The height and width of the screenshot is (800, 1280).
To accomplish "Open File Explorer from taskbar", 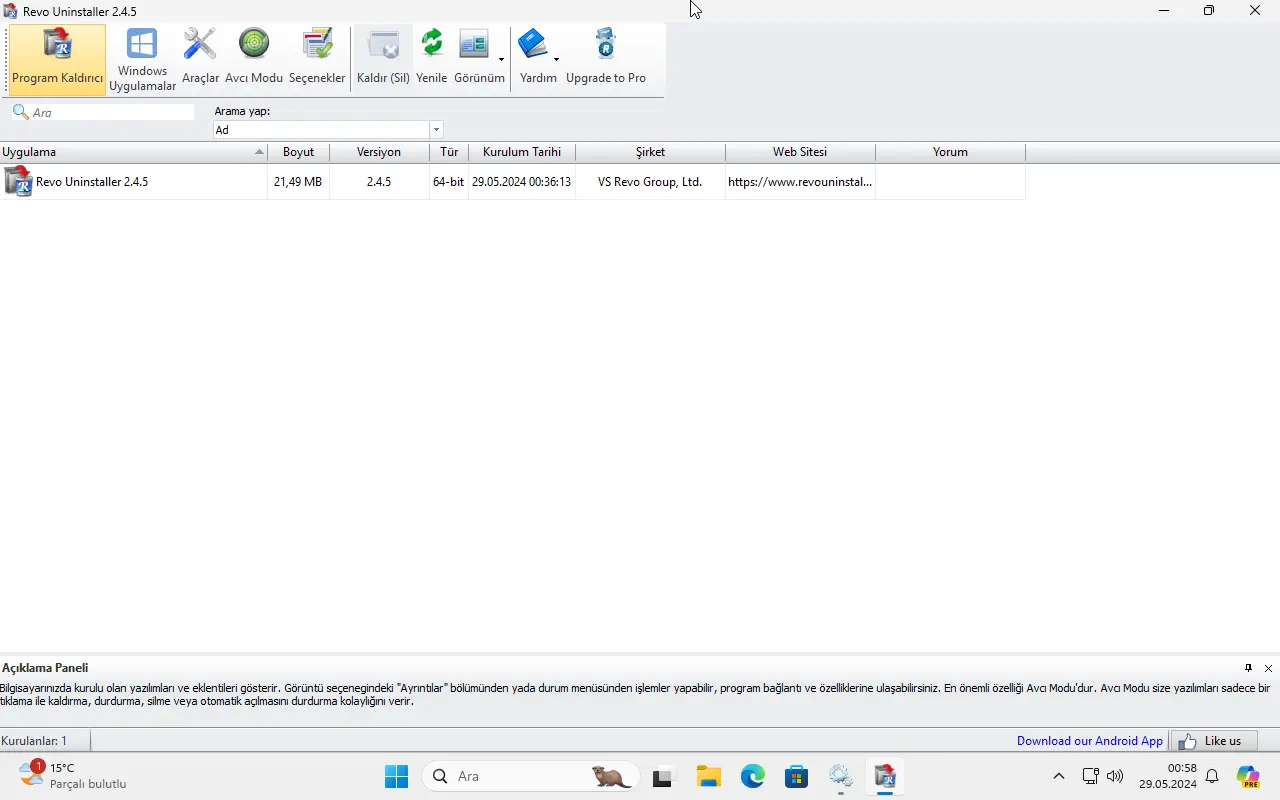I will point(709,776).
